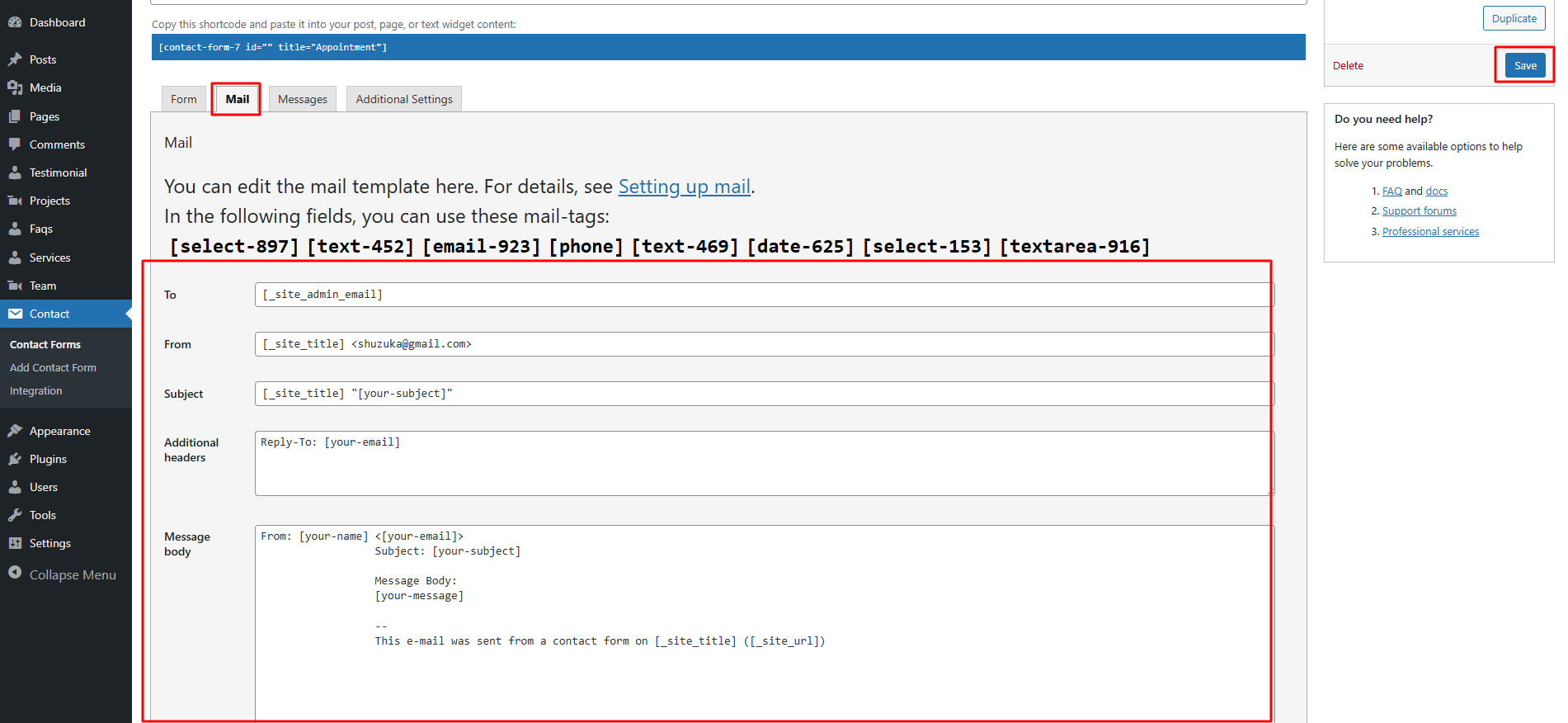Click the Appearance paintbrush icon
Image resolution: width=1568 pixels, height=723 pixels.
click(15, 431)
